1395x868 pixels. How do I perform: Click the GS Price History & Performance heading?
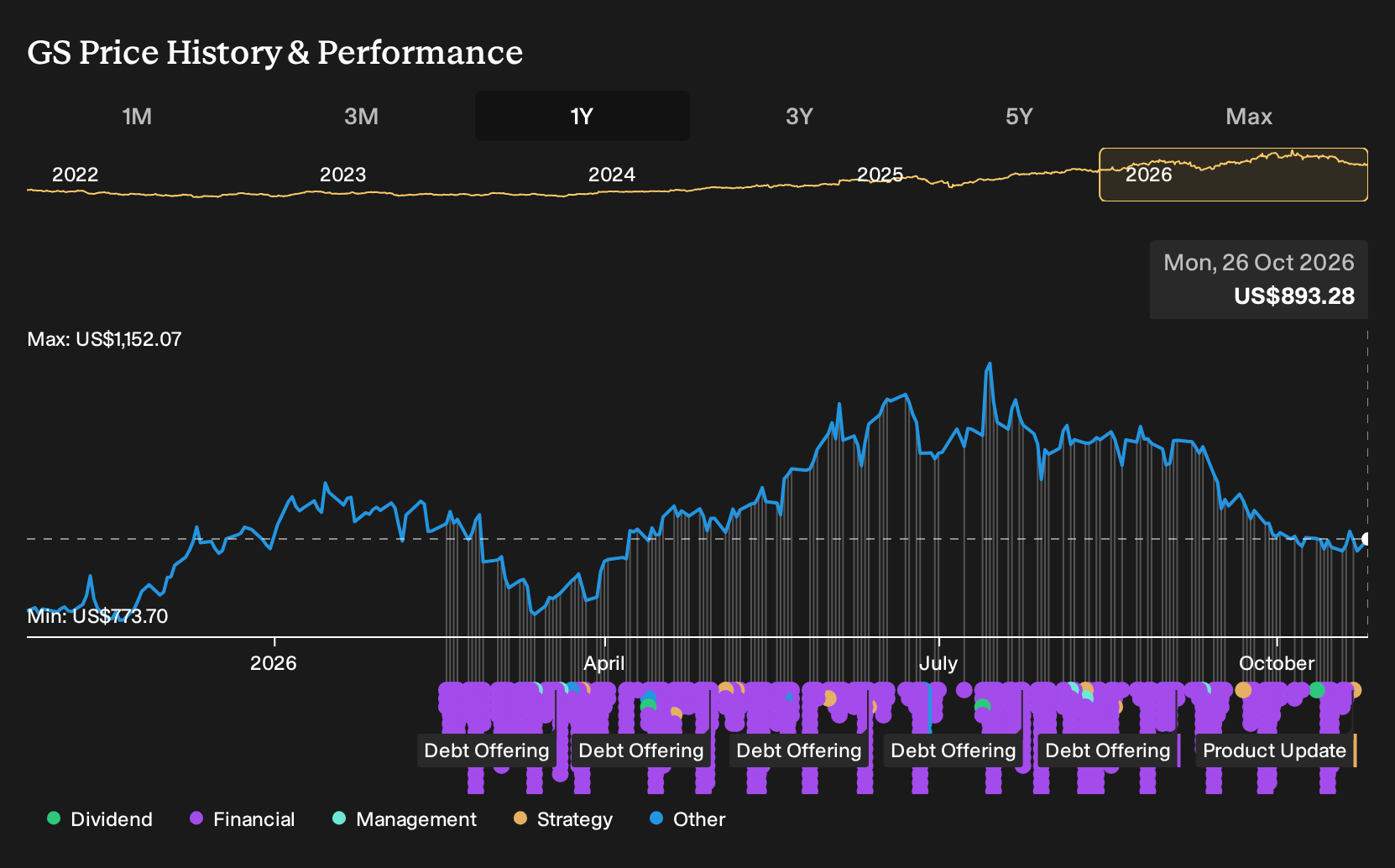(x=275, y=52)
